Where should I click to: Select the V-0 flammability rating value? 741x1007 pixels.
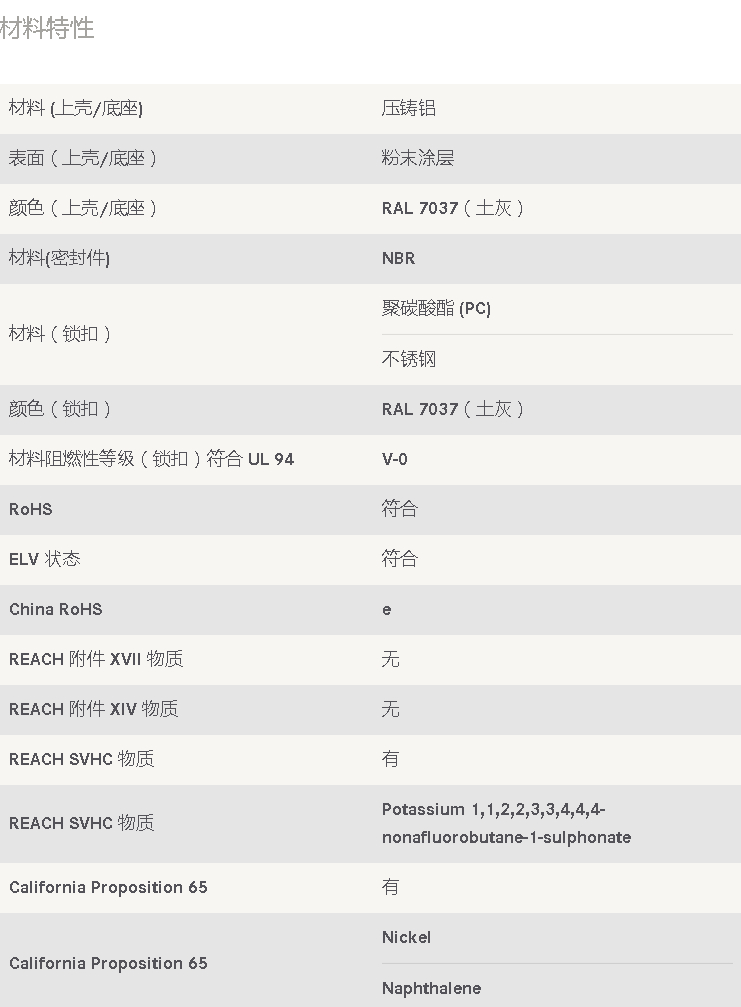pyautogui.click(x=394, y=459)
